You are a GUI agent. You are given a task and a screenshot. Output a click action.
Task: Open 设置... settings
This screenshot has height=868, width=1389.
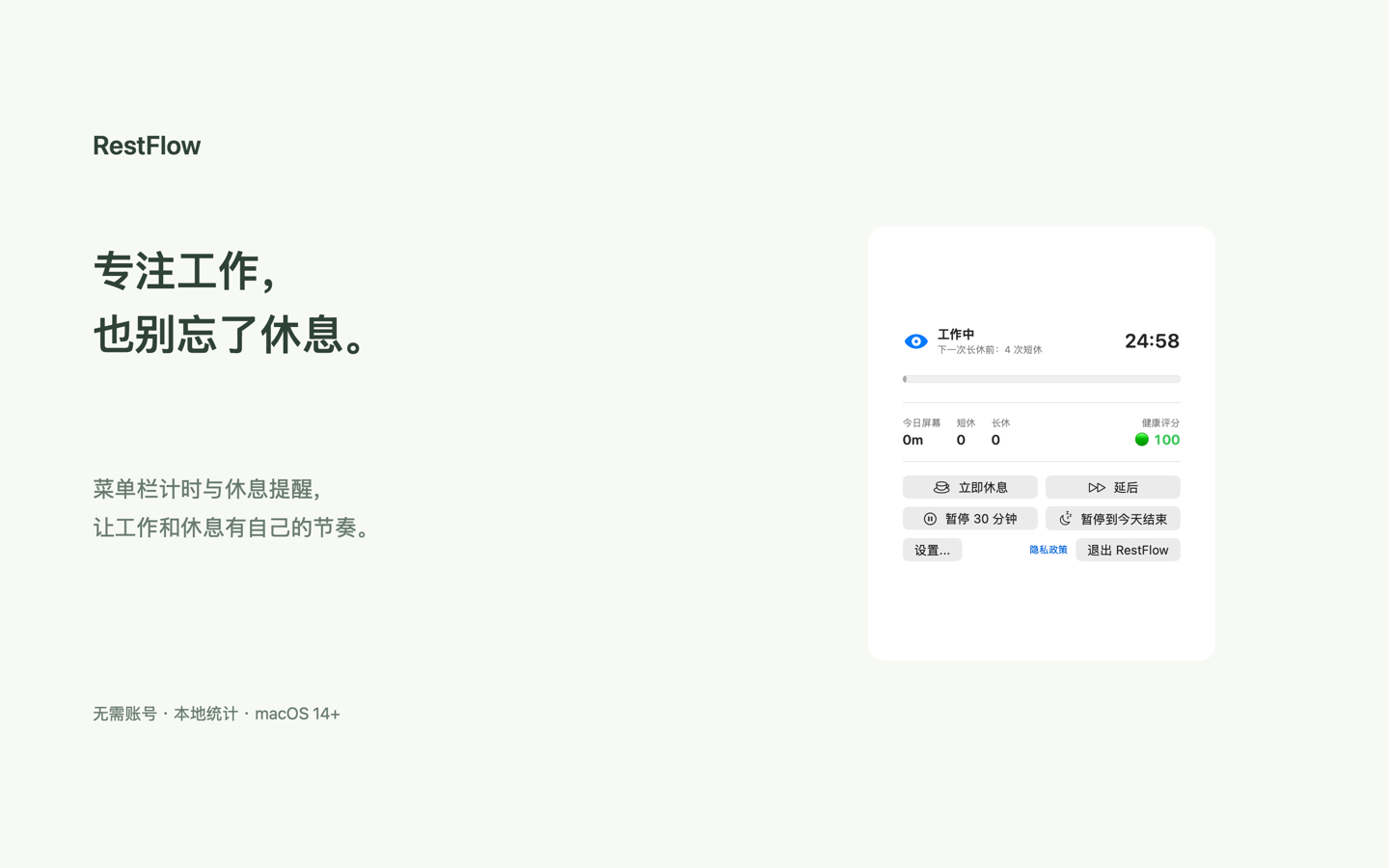932,550
